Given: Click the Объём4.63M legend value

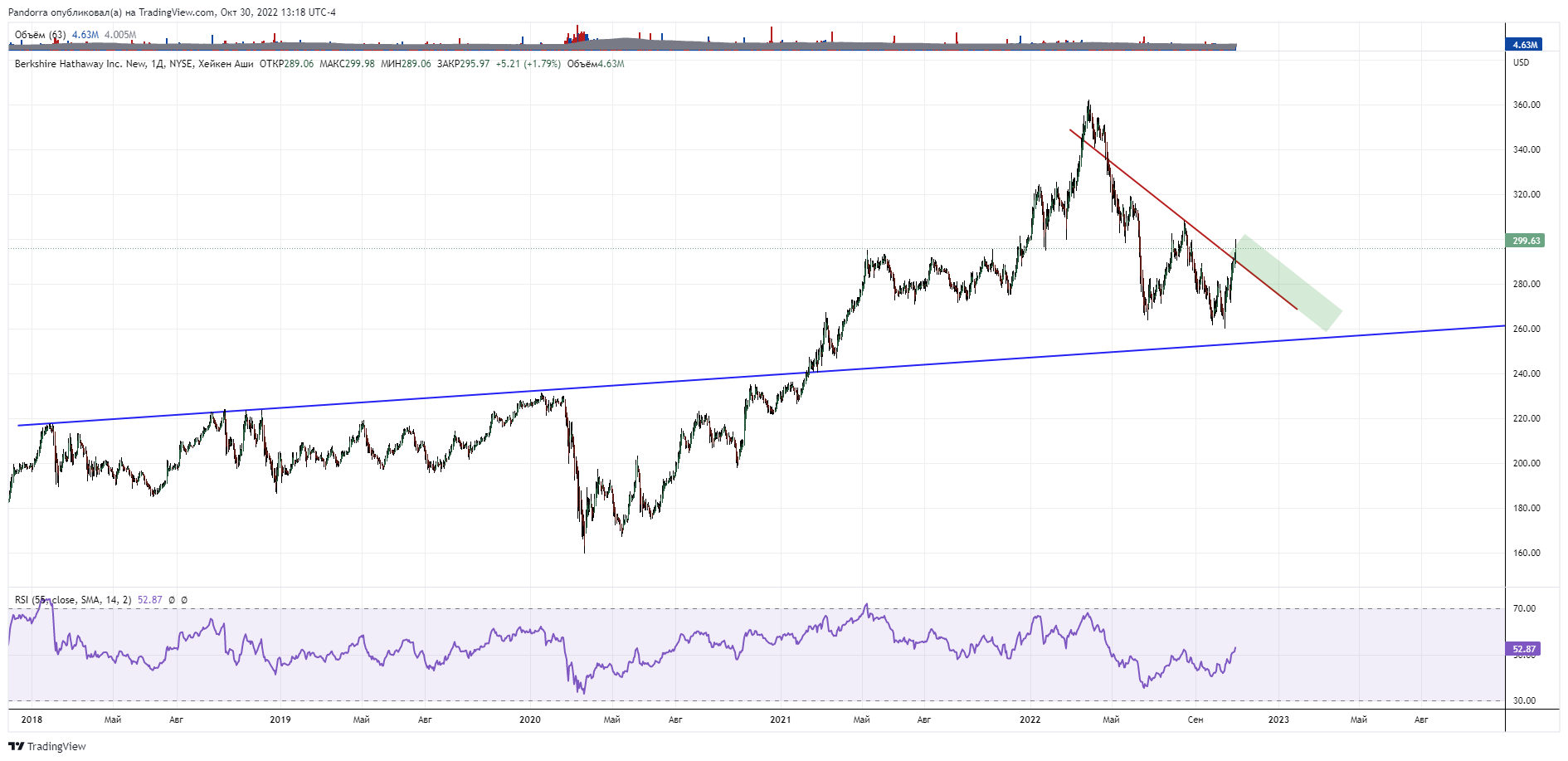Looking at the screenshot, I should tap(596, 64).
